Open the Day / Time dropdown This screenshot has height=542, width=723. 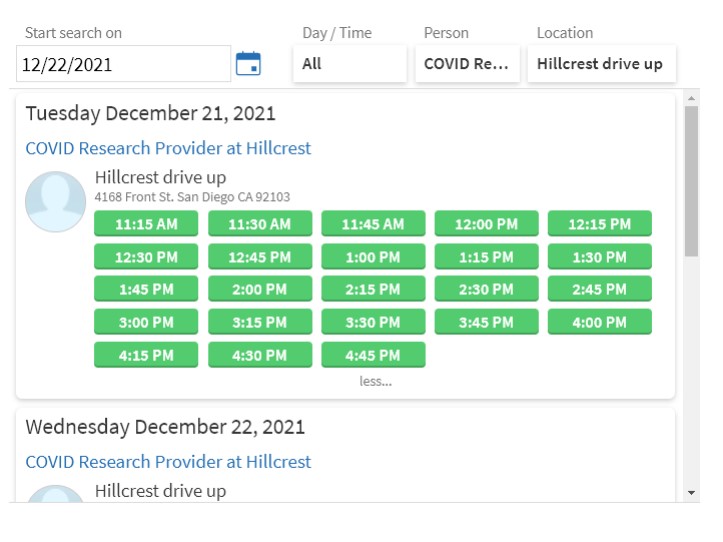click(x=350, y=64)
